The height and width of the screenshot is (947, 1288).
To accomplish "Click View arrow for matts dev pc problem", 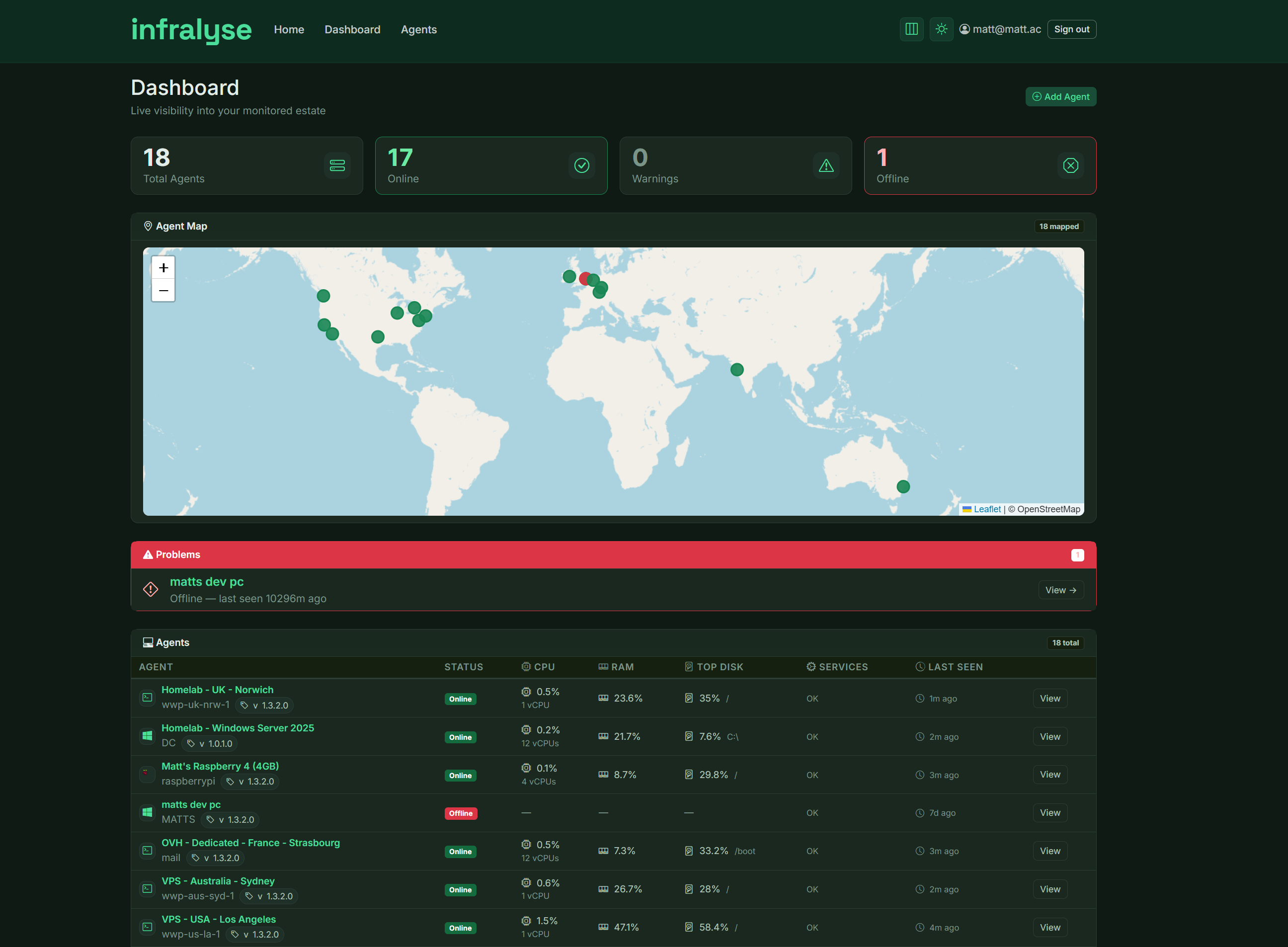I will pos(1060,590).
